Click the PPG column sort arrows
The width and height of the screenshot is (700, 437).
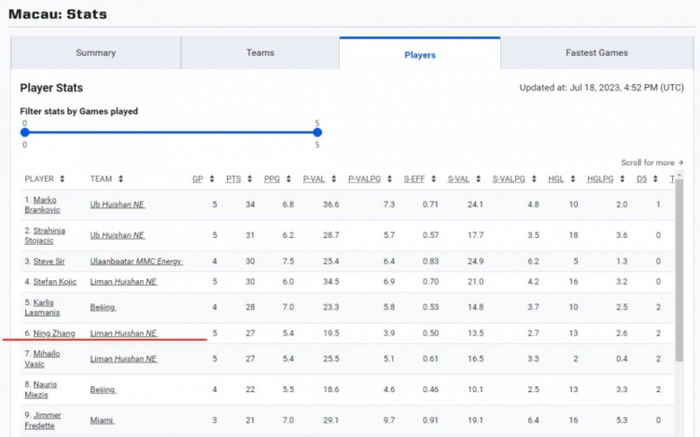pyautogui.click(x=288, y=179)
